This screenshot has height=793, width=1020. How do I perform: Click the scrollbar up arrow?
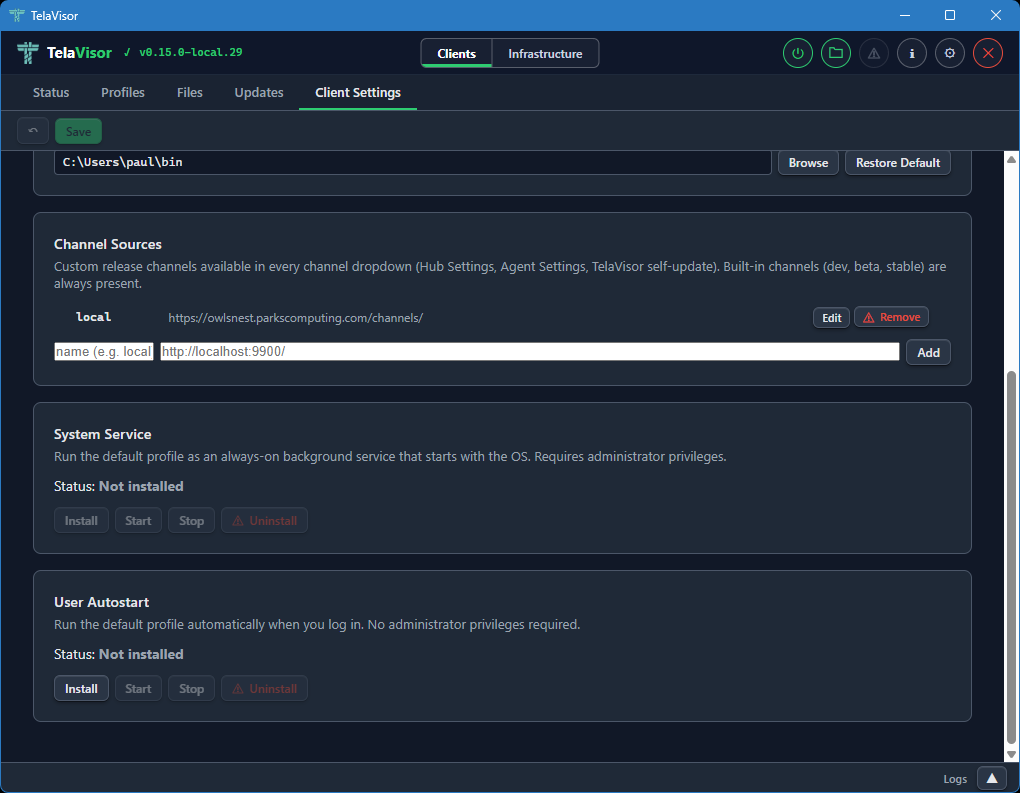coord(1011,159)
